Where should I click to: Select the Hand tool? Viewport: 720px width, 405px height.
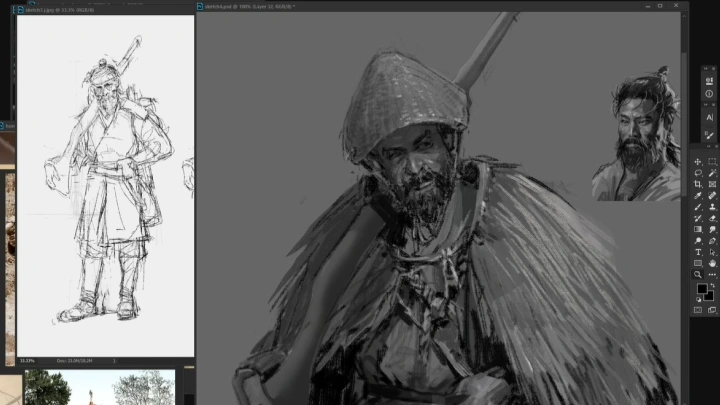point(712,263)
